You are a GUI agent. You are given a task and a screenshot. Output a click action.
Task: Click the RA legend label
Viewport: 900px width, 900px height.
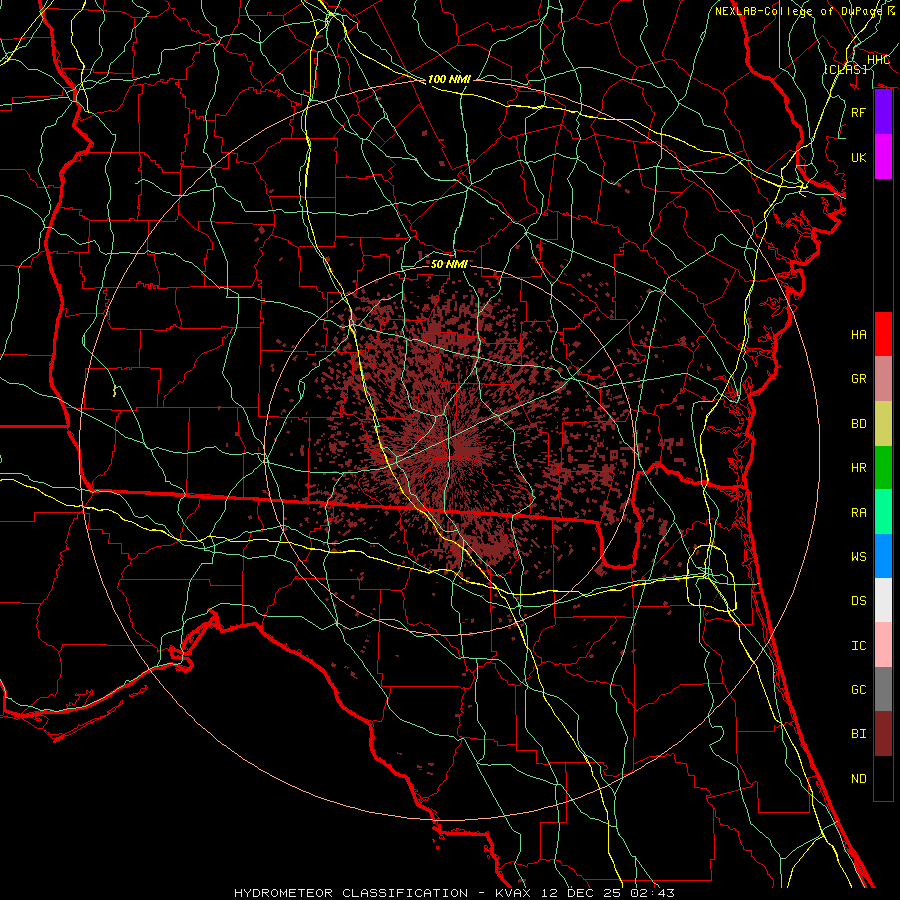tap(858, 512)
